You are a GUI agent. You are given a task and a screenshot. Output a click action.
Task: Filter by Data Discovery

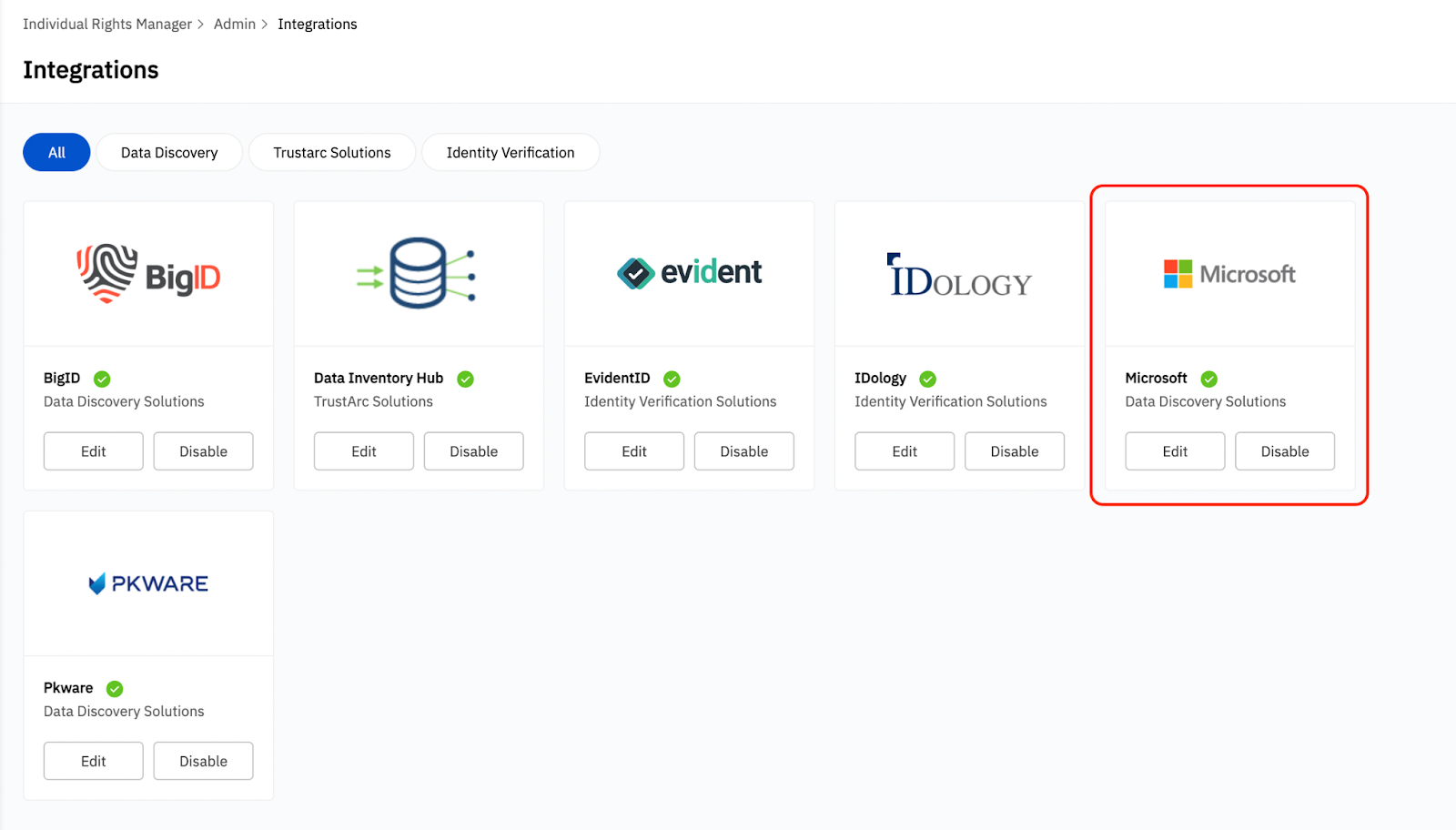(x=169, y=152)
